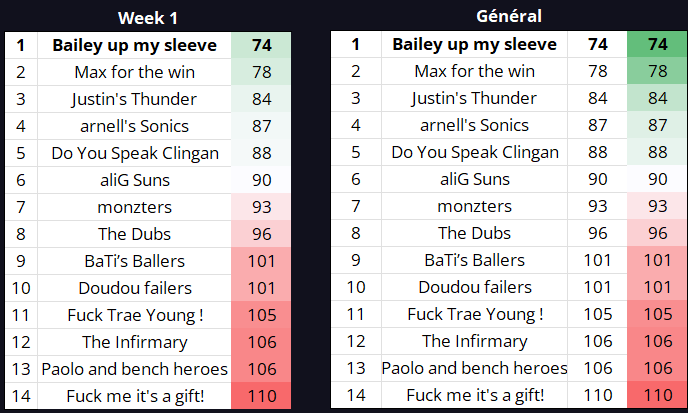Click rank number 7 in Général table
This screenshot has height=413, width=688.
tap(355, 207)
